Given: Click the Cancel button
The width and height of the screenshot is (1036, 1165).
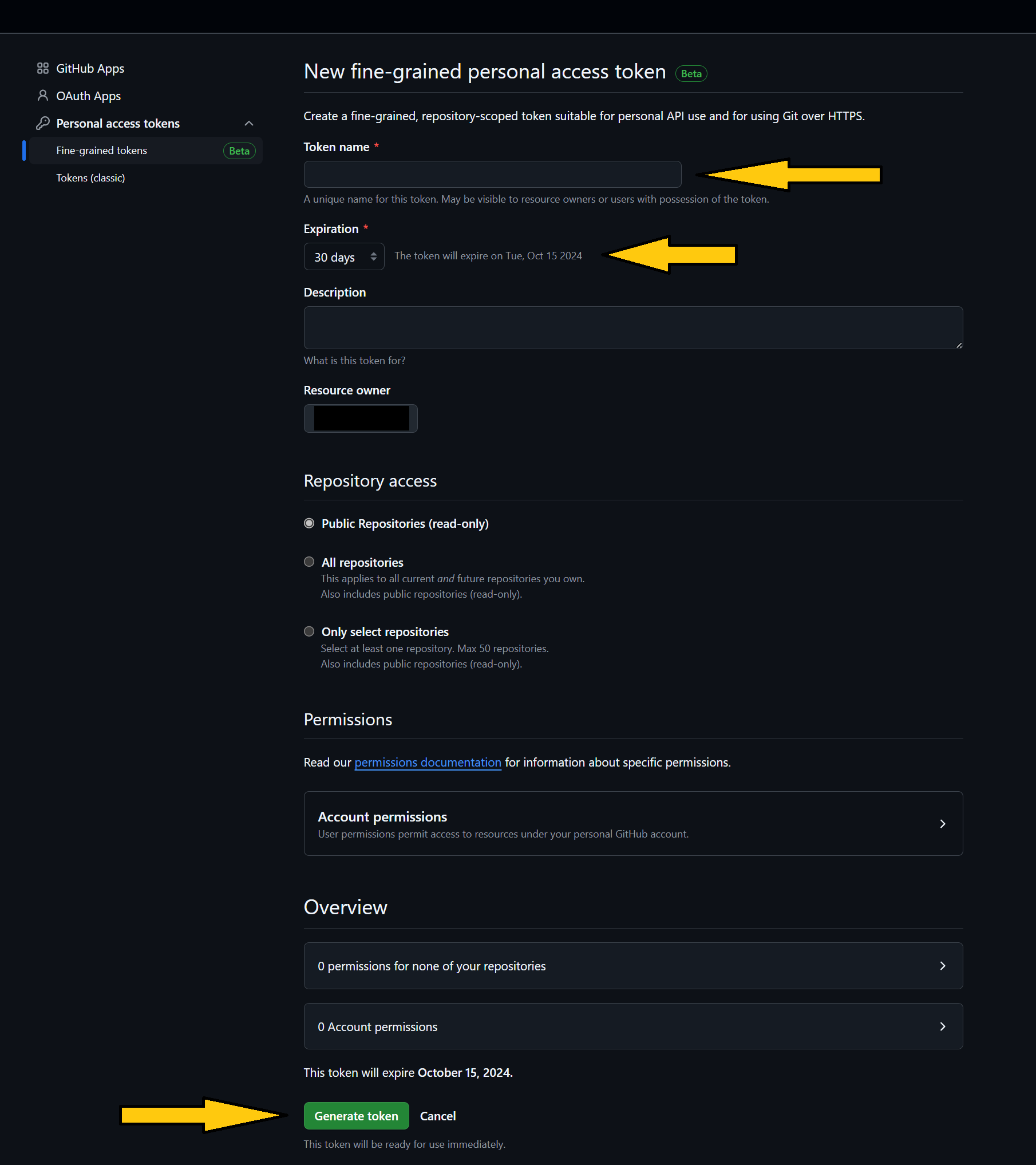Looking at the screenshot, I should pos(438,1116).
